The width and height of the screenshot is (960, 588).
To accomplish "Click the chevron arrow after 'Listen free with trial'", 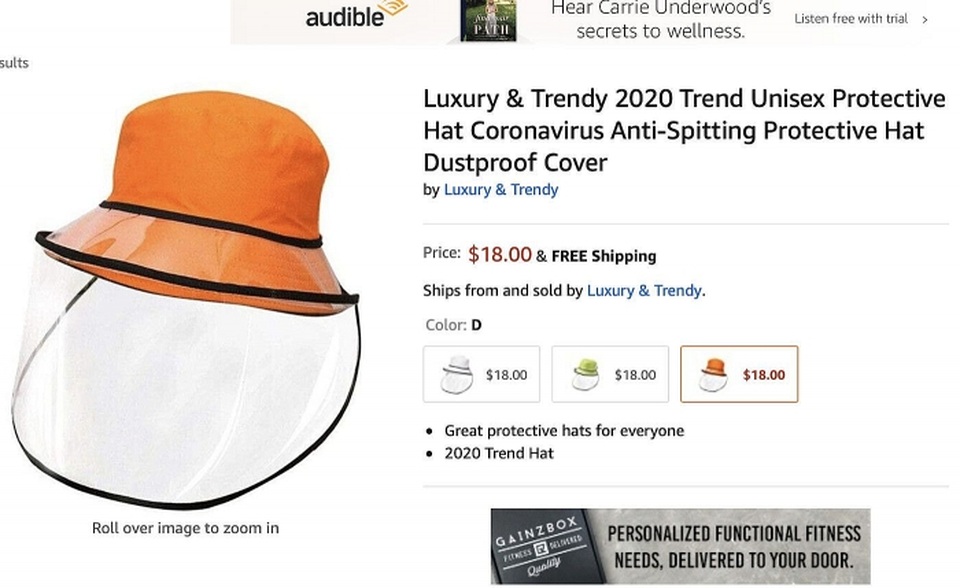I will [925, 19].
